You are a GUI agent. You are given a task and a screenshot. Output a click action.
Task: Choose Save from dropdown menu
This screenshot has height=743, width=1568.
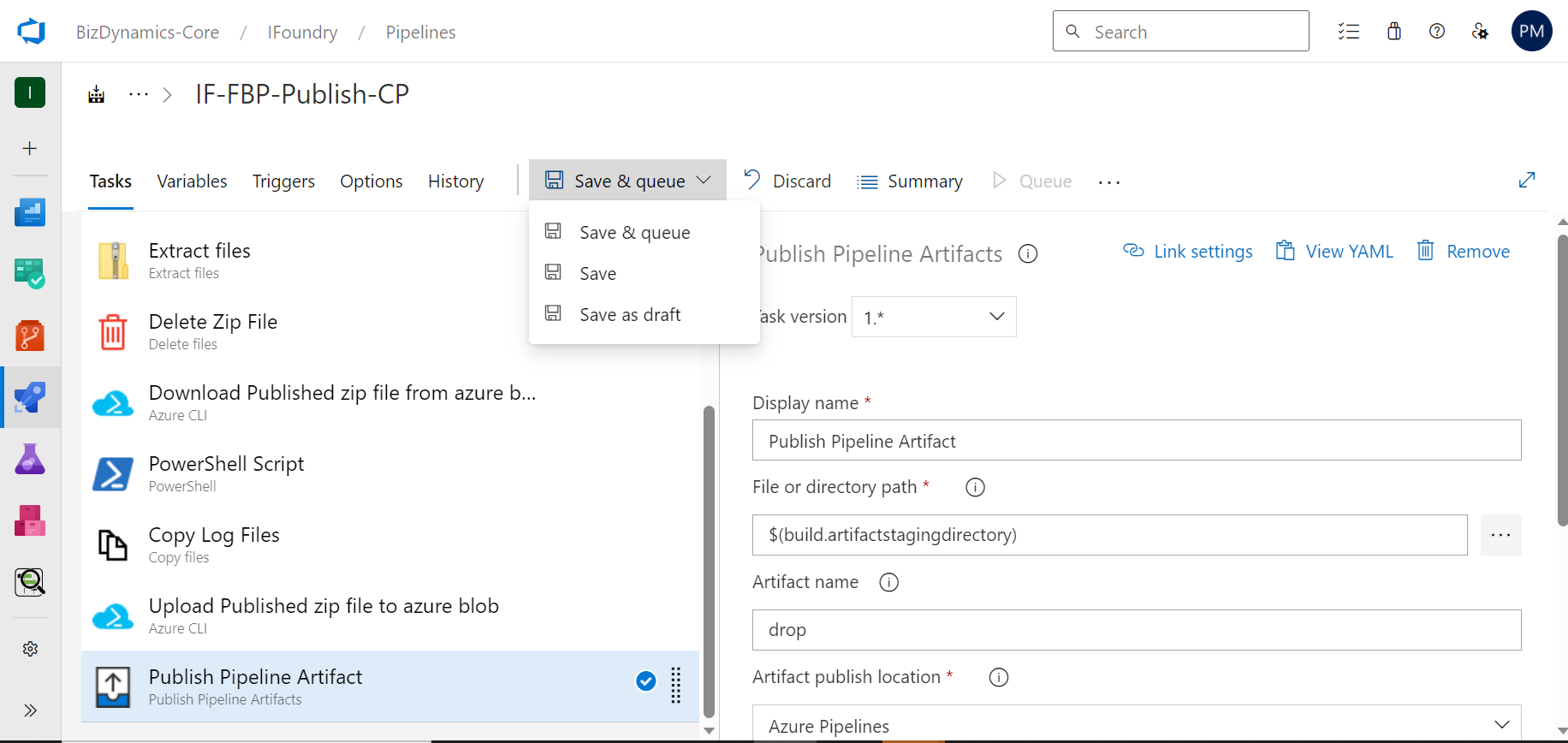coord(644,273)
